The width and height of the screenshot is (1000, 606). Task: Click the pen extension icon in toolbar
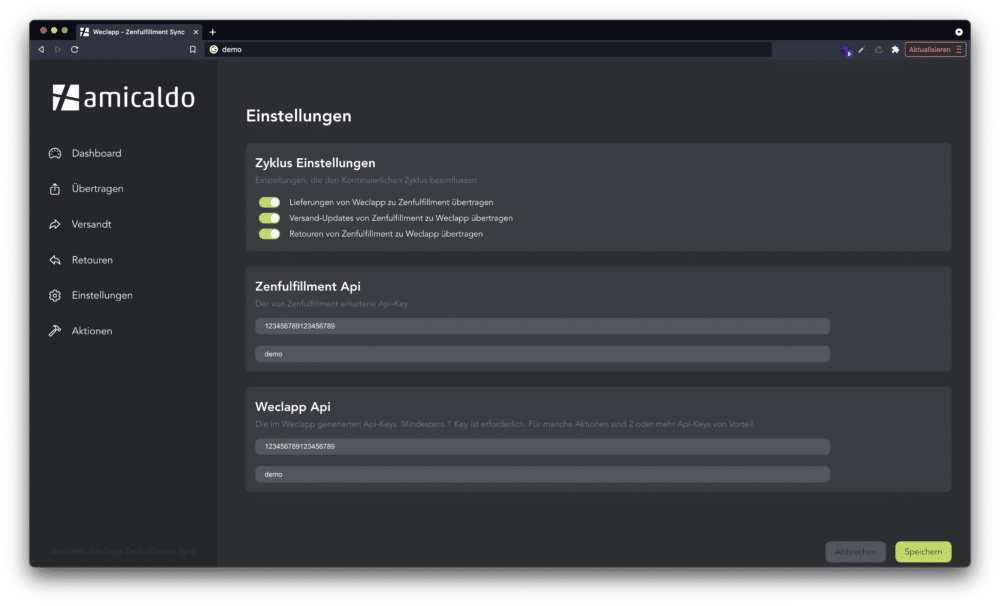(x=862, y=50)
